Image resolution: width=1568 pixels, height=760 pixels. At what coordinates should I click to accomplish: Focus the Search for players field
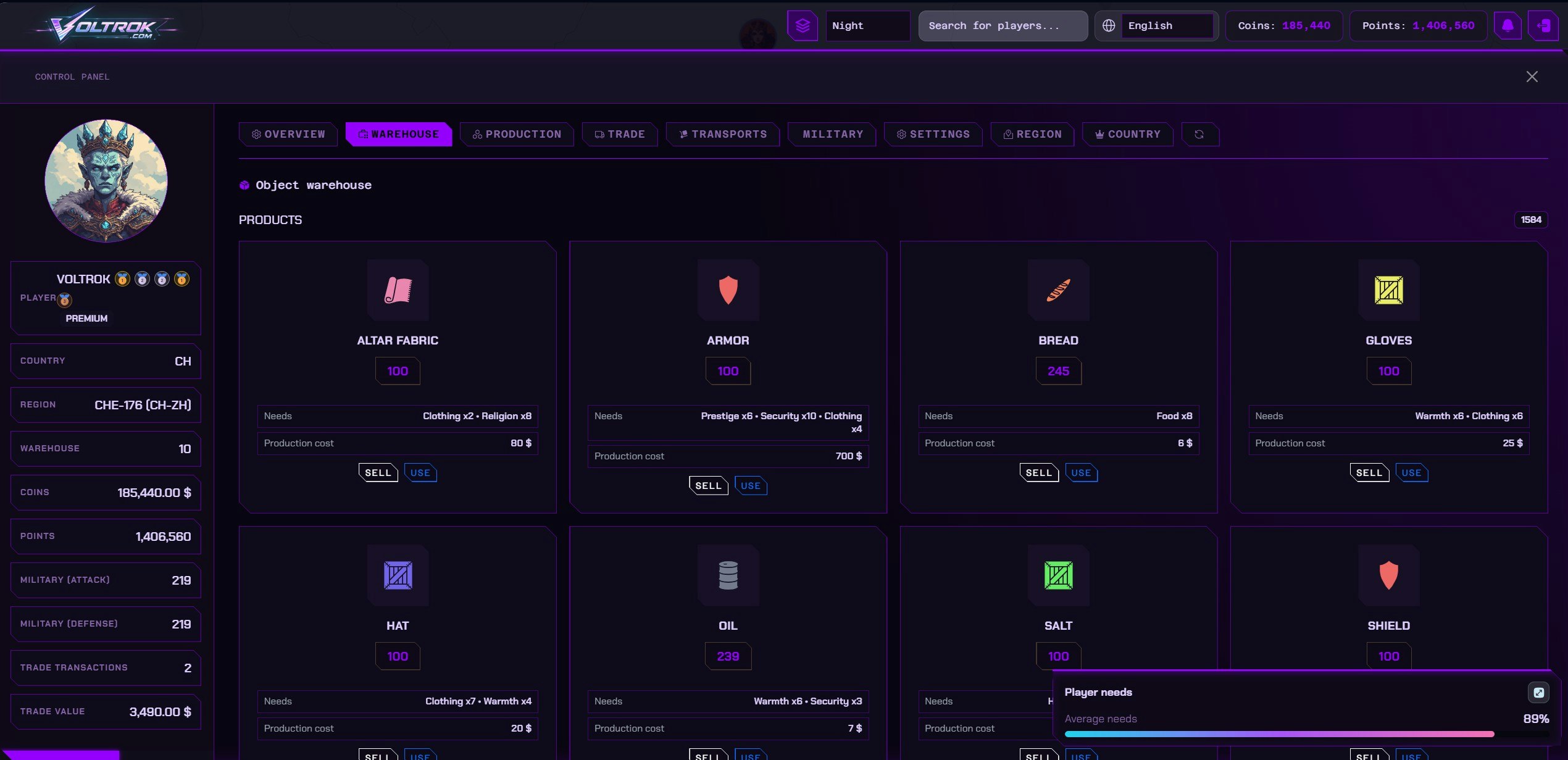click(x=1003, y=26)
